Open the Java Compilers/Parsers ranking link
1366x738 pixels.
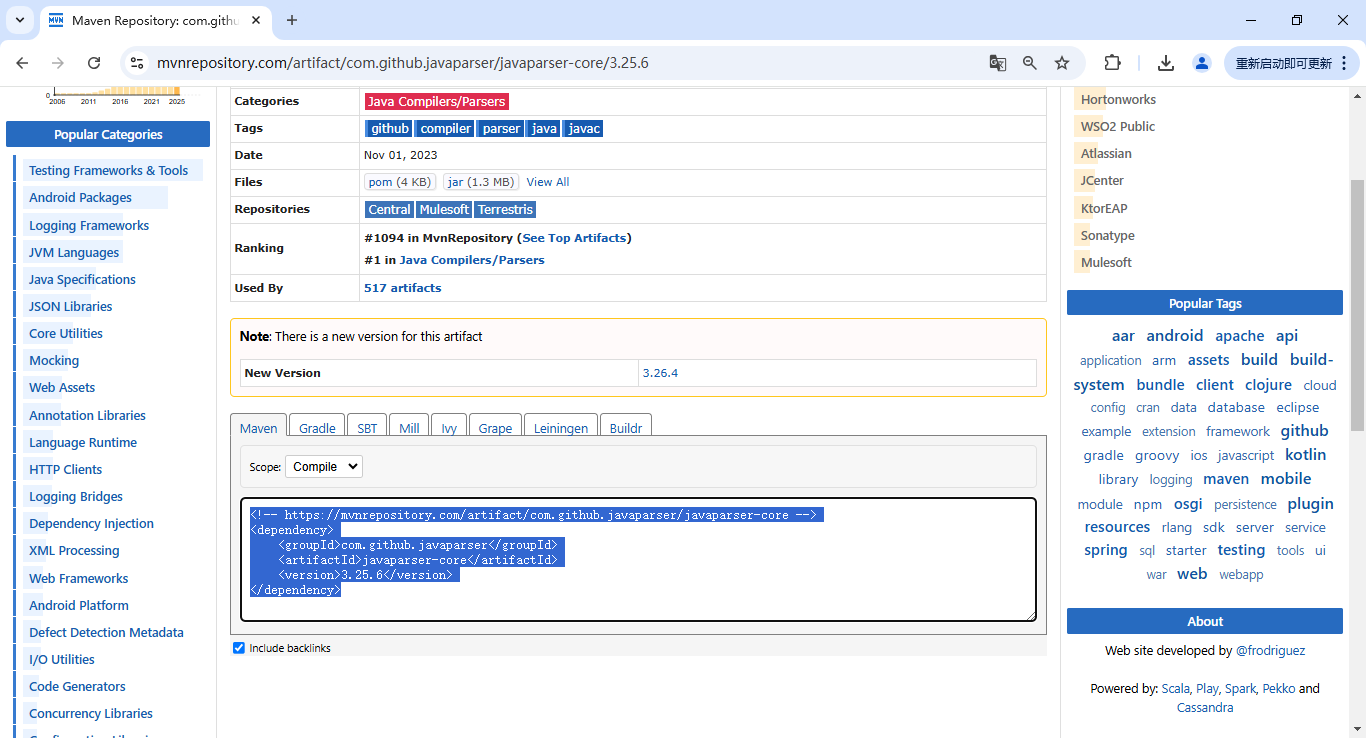pos(472,260)
